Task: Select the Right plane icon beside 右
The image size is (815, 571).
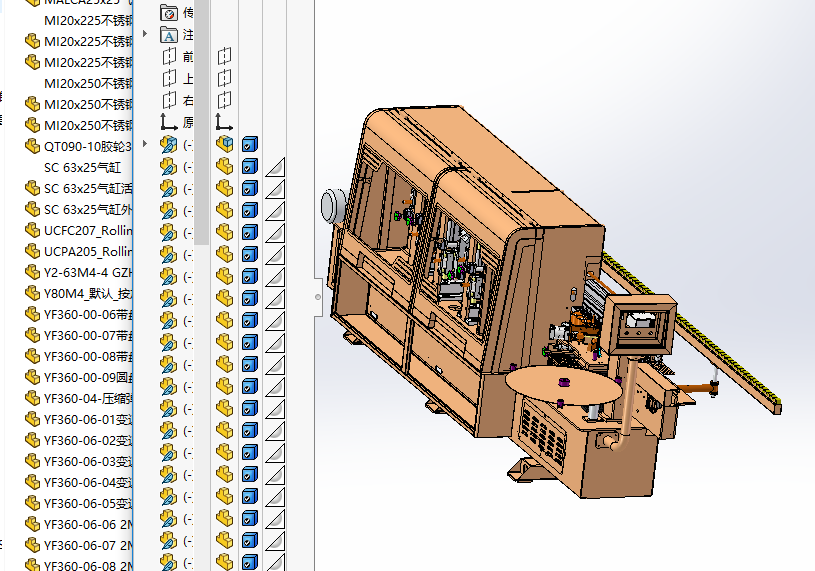Action: coord(169,100)
